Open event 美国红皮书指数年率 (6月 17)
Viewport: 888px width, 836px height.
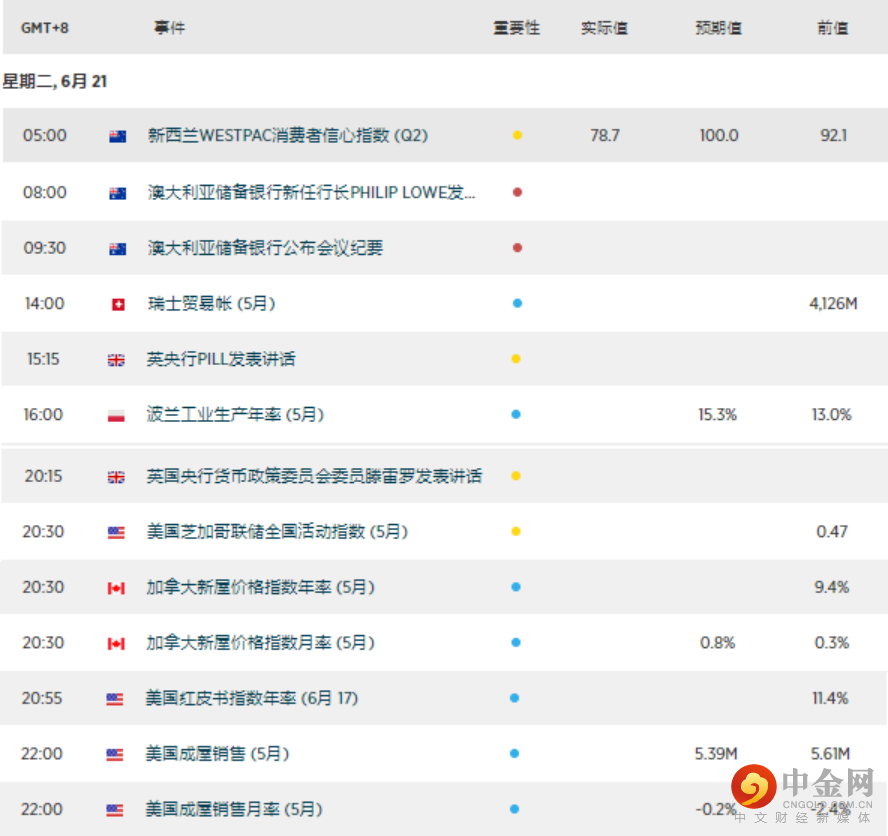pyautogui.click(x=252, y=699)
